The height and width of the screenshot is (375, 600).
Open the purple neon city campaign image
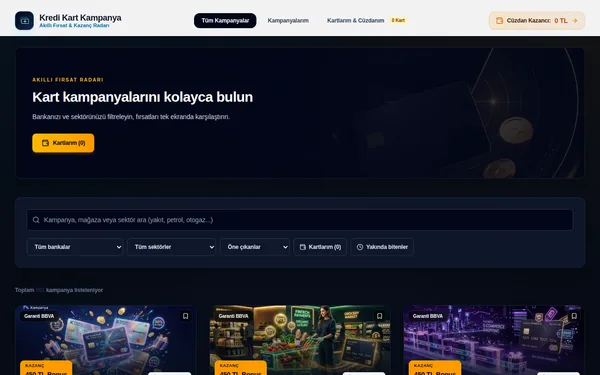point(494,340)
